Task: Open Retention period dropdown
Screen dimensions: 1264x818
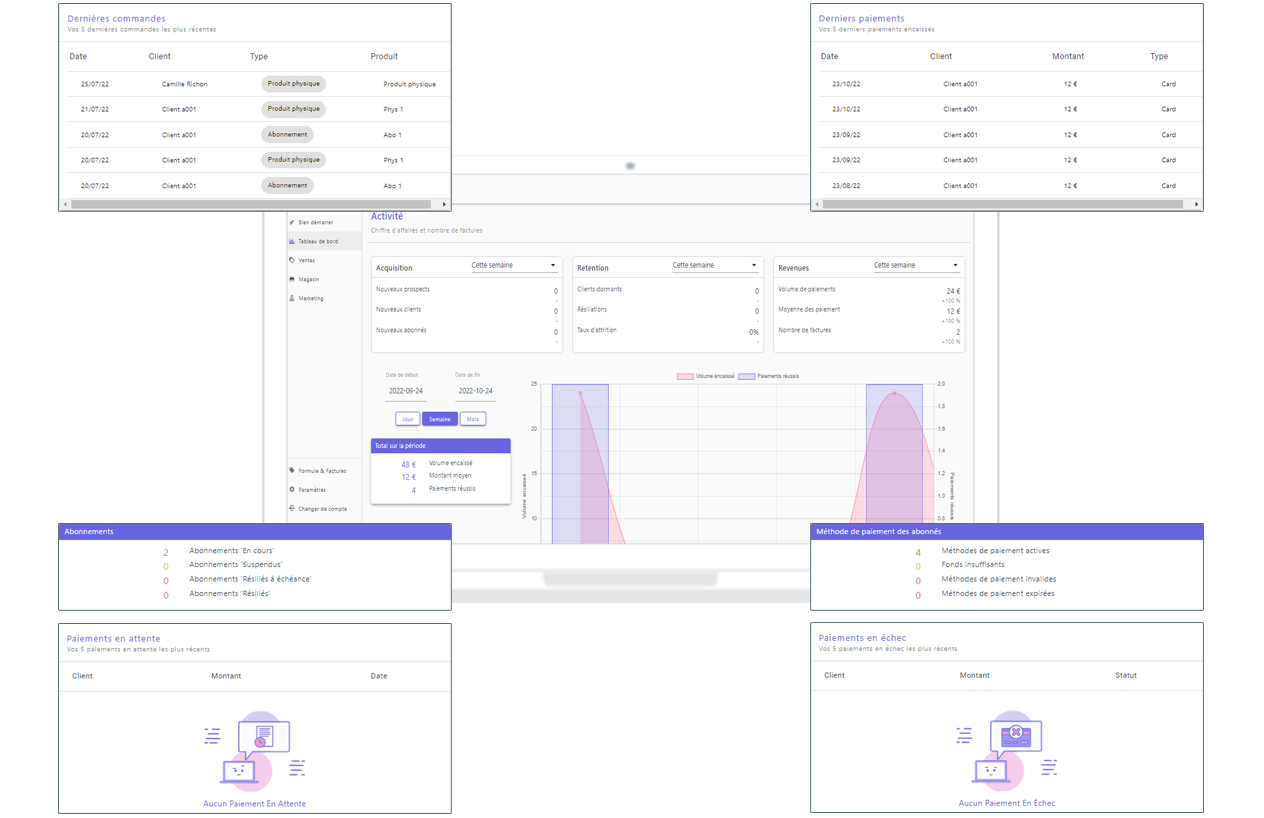Action: point(715,266)
